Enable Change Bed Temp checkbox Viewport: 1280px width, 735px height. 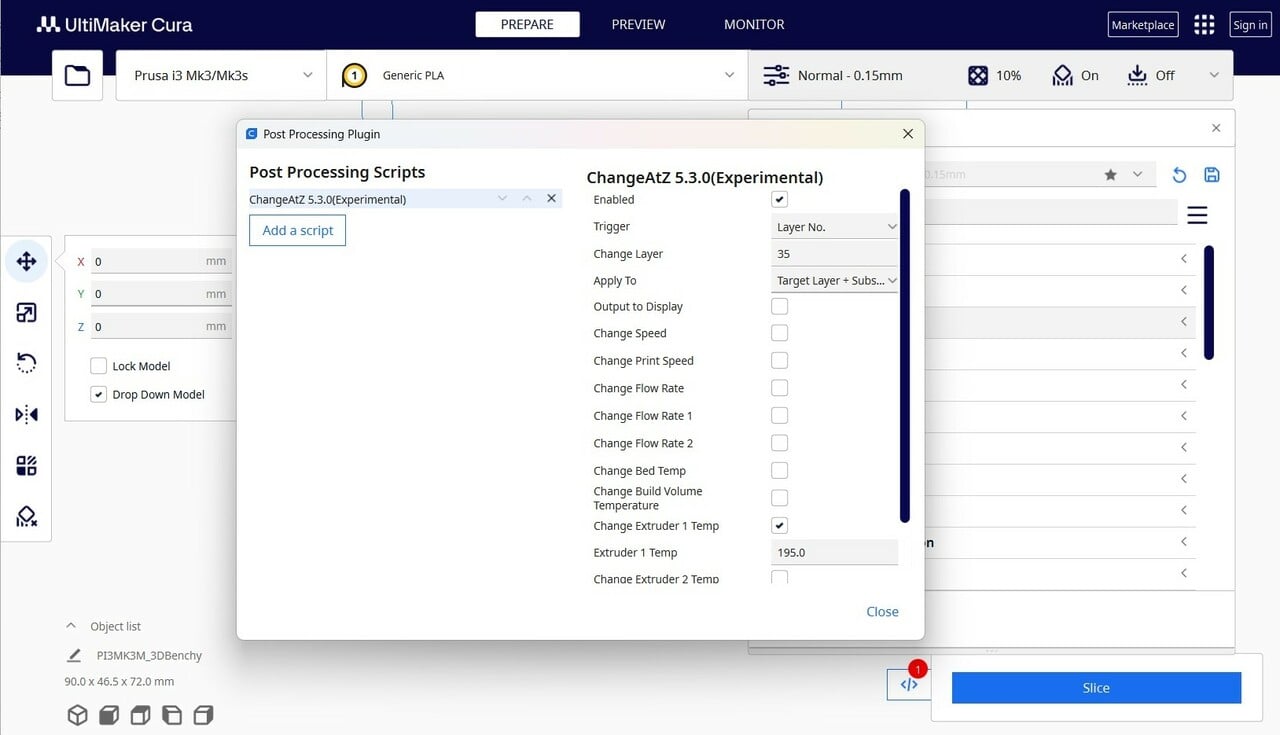(x=780, y=470)
